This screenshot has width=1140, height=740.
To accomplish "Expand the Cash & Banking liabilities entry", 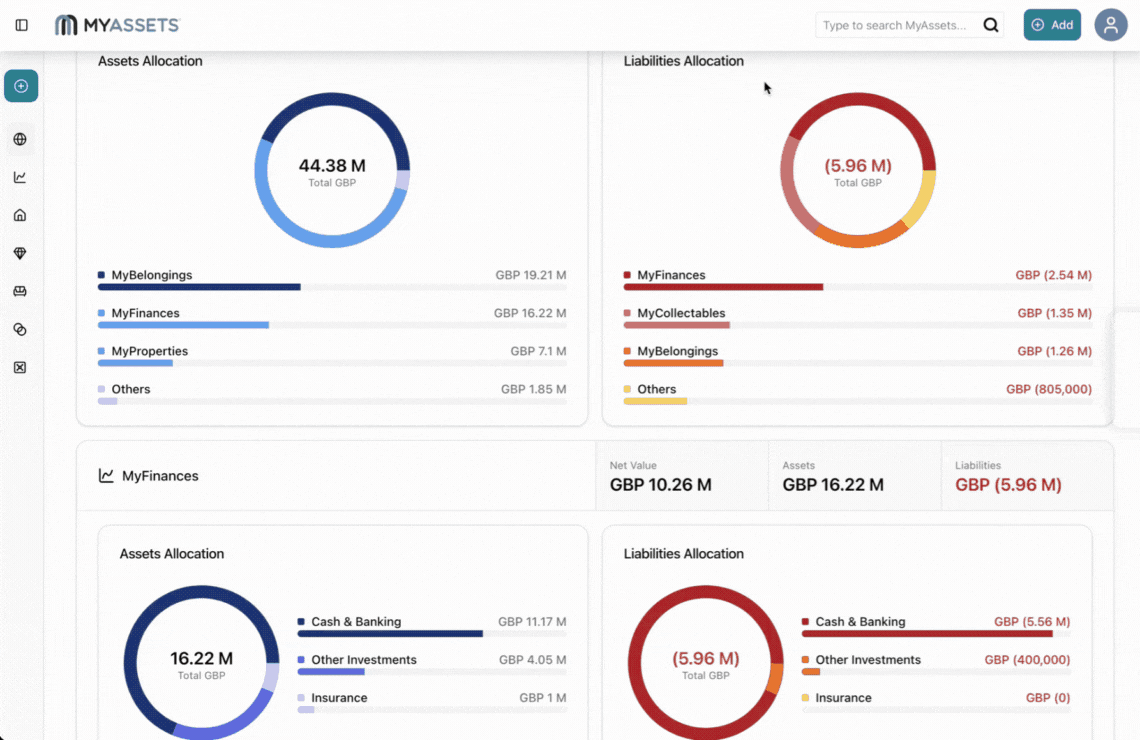I will tap(862, 620).
